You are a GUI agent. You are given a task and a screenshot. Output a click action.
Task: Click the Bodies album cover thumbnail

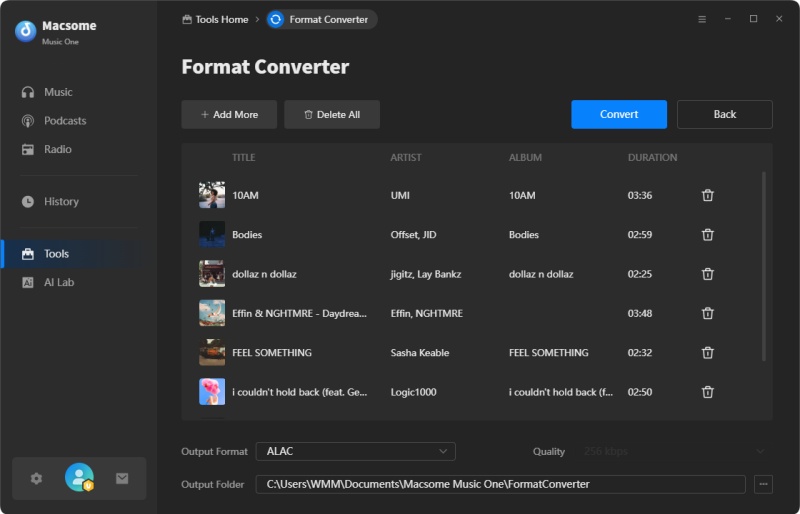point(212,234)
